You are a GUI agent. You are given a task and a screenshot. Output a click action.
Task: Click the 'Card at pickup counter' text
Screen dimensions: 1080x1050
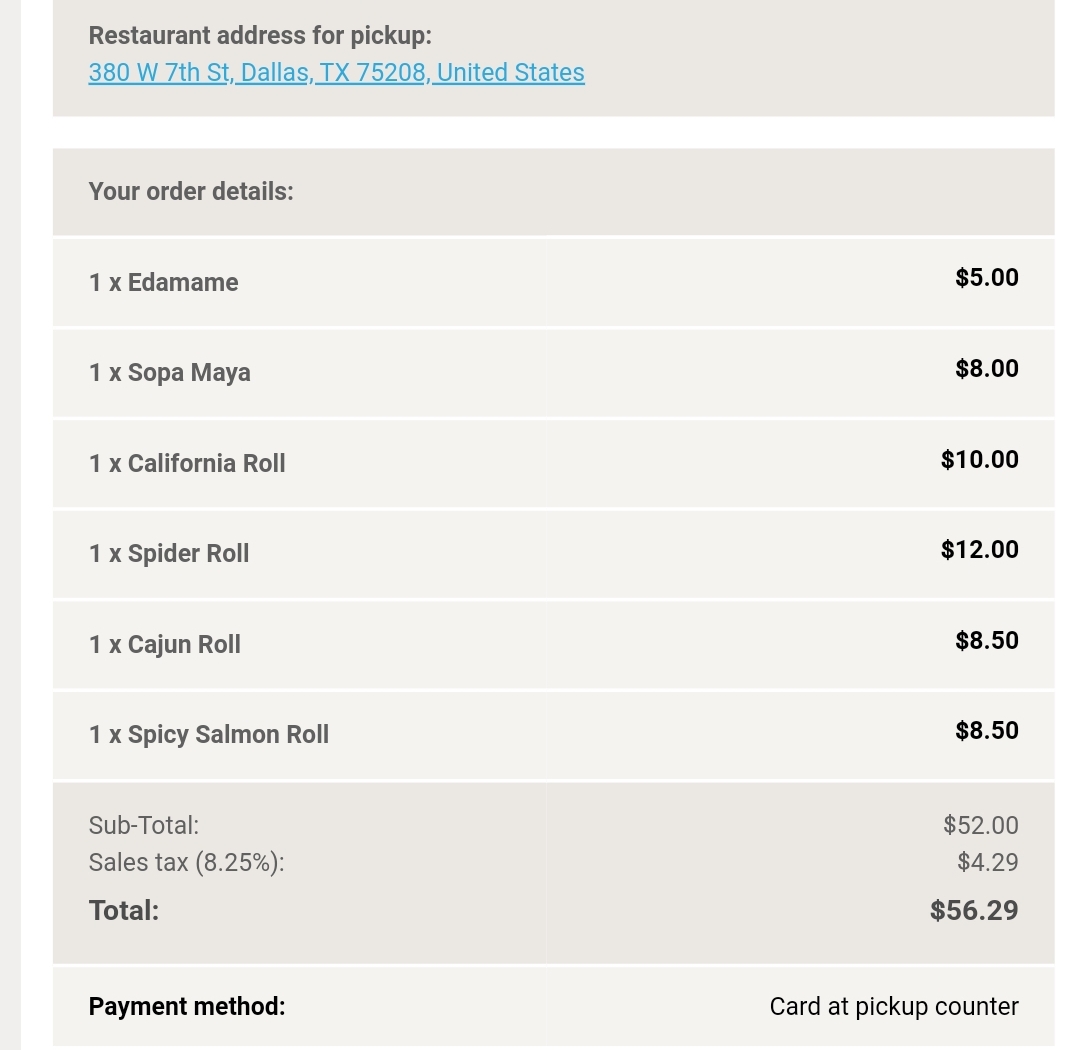[x=894, y=1006]
